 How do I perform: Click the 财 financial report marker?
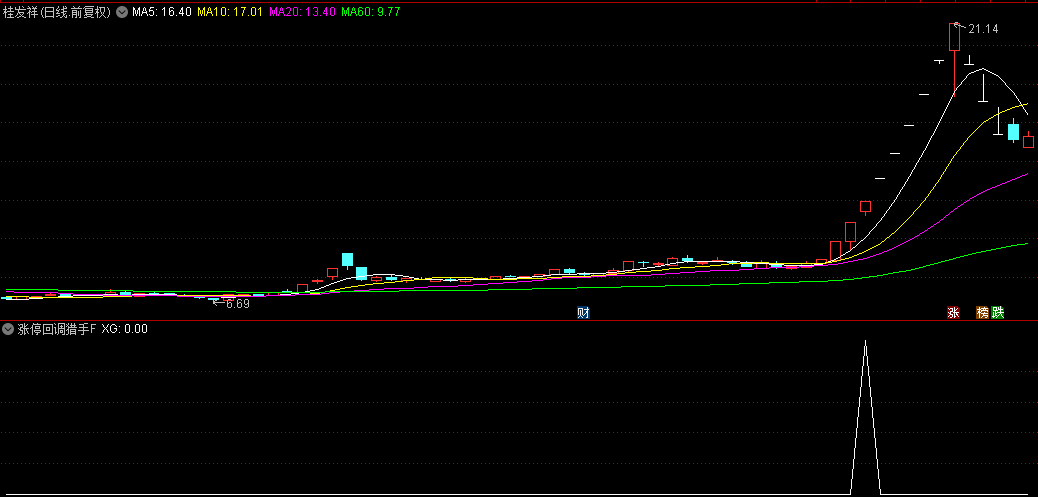(583, 312)
